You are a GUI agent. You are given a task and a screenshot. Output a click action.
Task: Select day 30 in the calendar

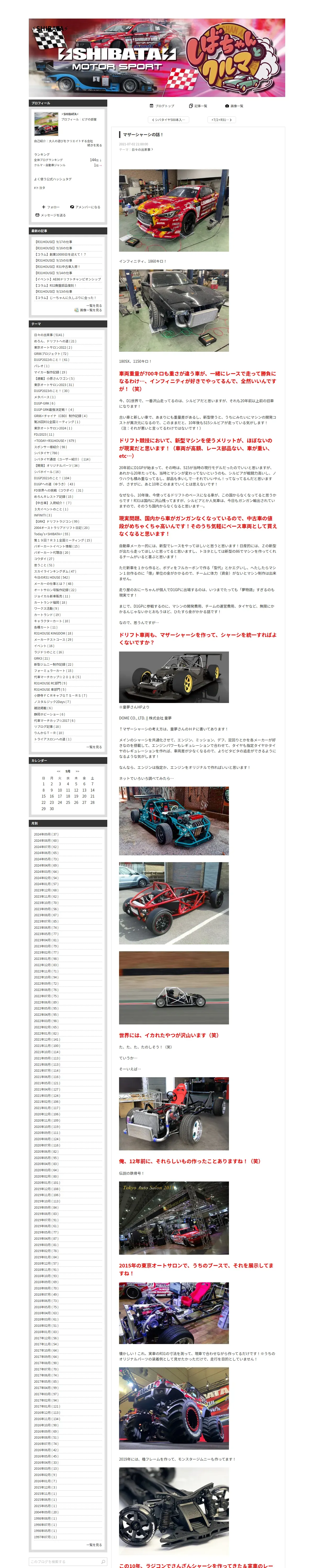tap(52, 809)
